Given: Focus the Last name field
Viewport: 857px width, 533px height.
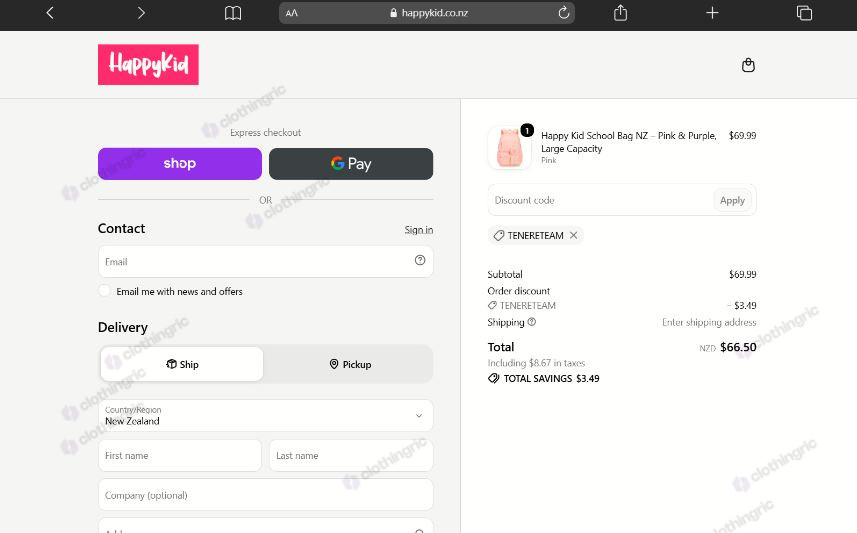Looking at the screenshot, I should click(x=351, y=455).
